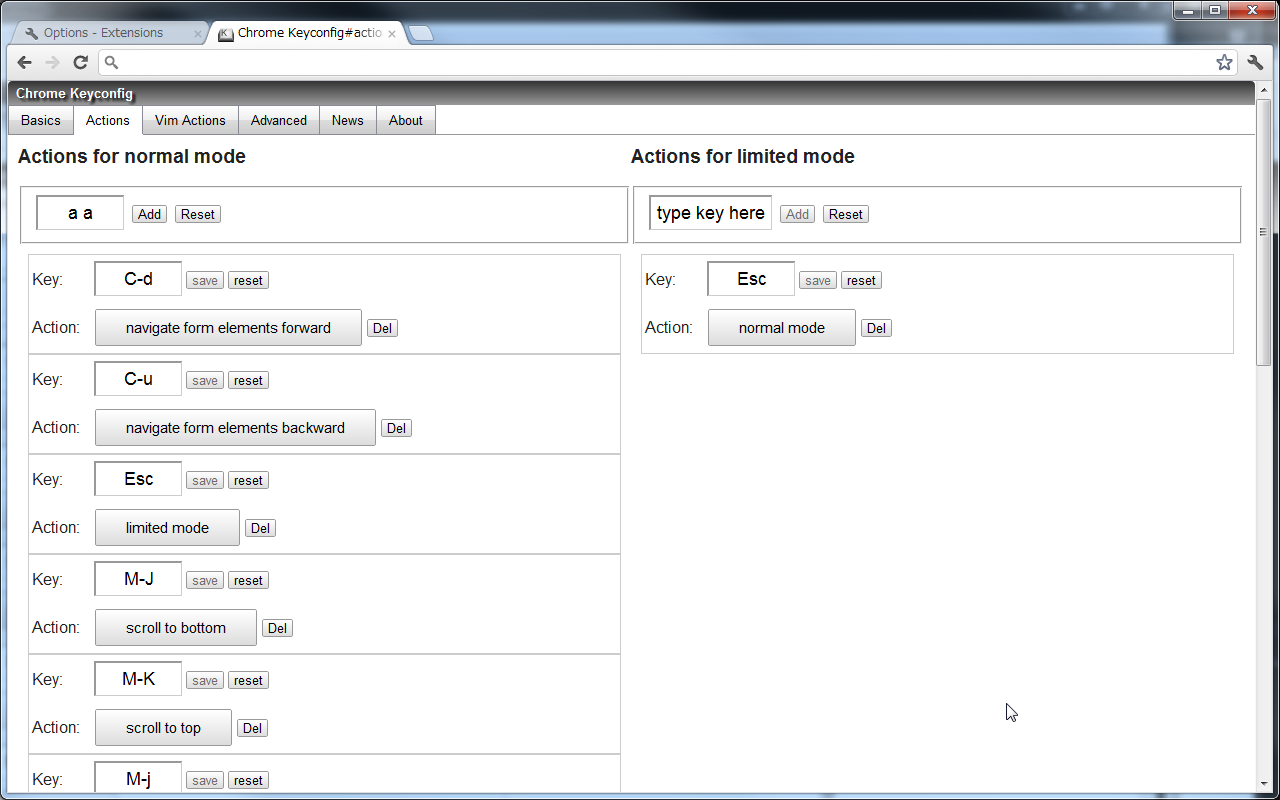Open the About tab
The image size is (1280, 800).
pyautogui.click(x=406, y=120)
